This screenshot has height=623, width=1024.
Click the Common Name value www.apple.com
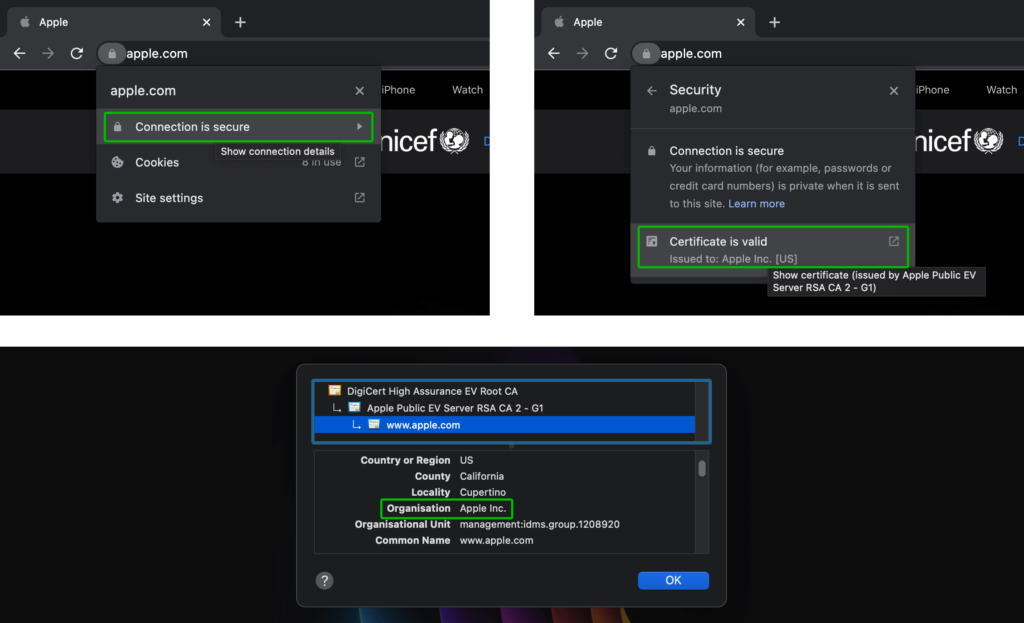pos(496,541)
